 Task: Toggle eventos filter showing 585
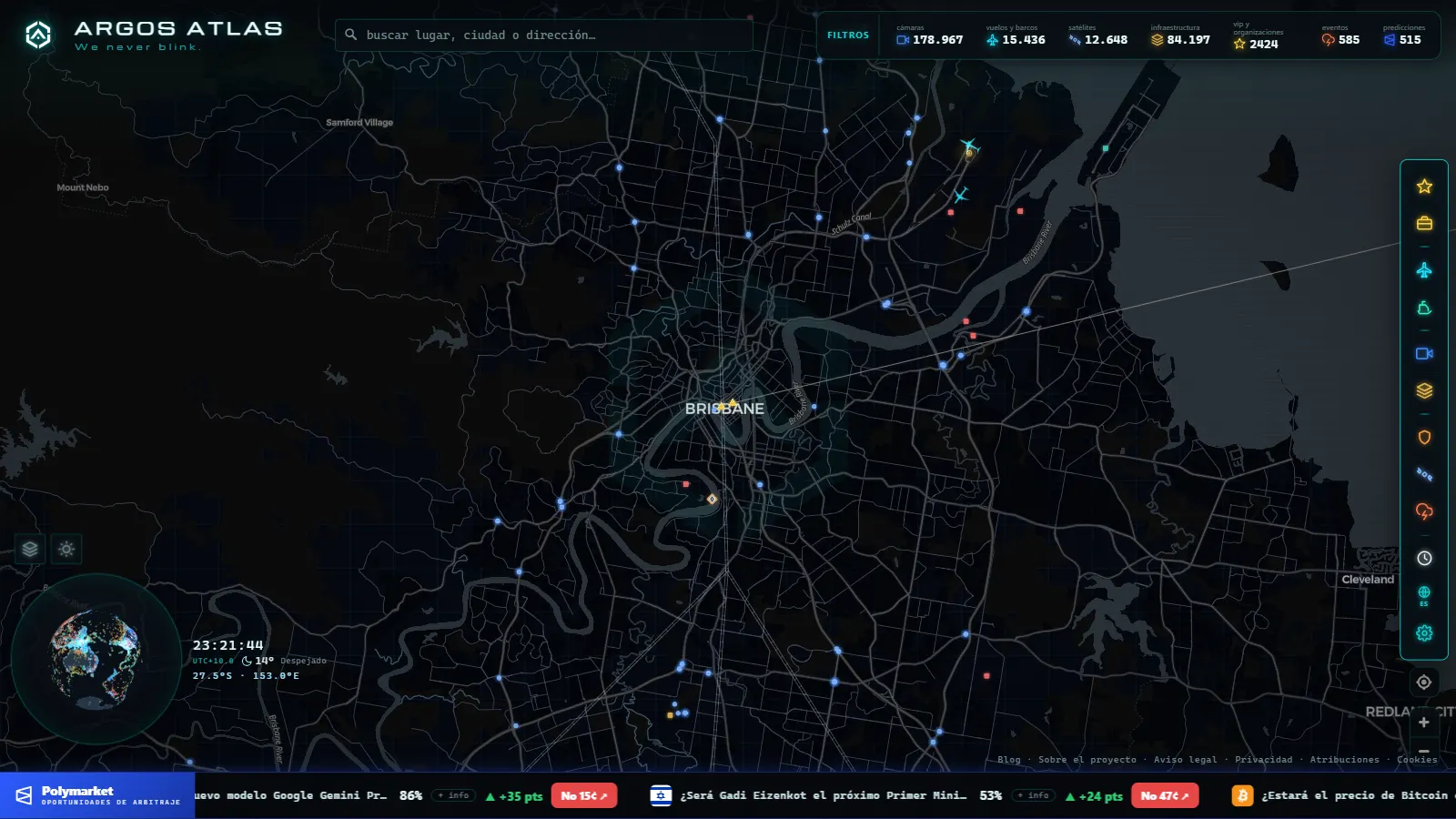tap(1340, 35)
